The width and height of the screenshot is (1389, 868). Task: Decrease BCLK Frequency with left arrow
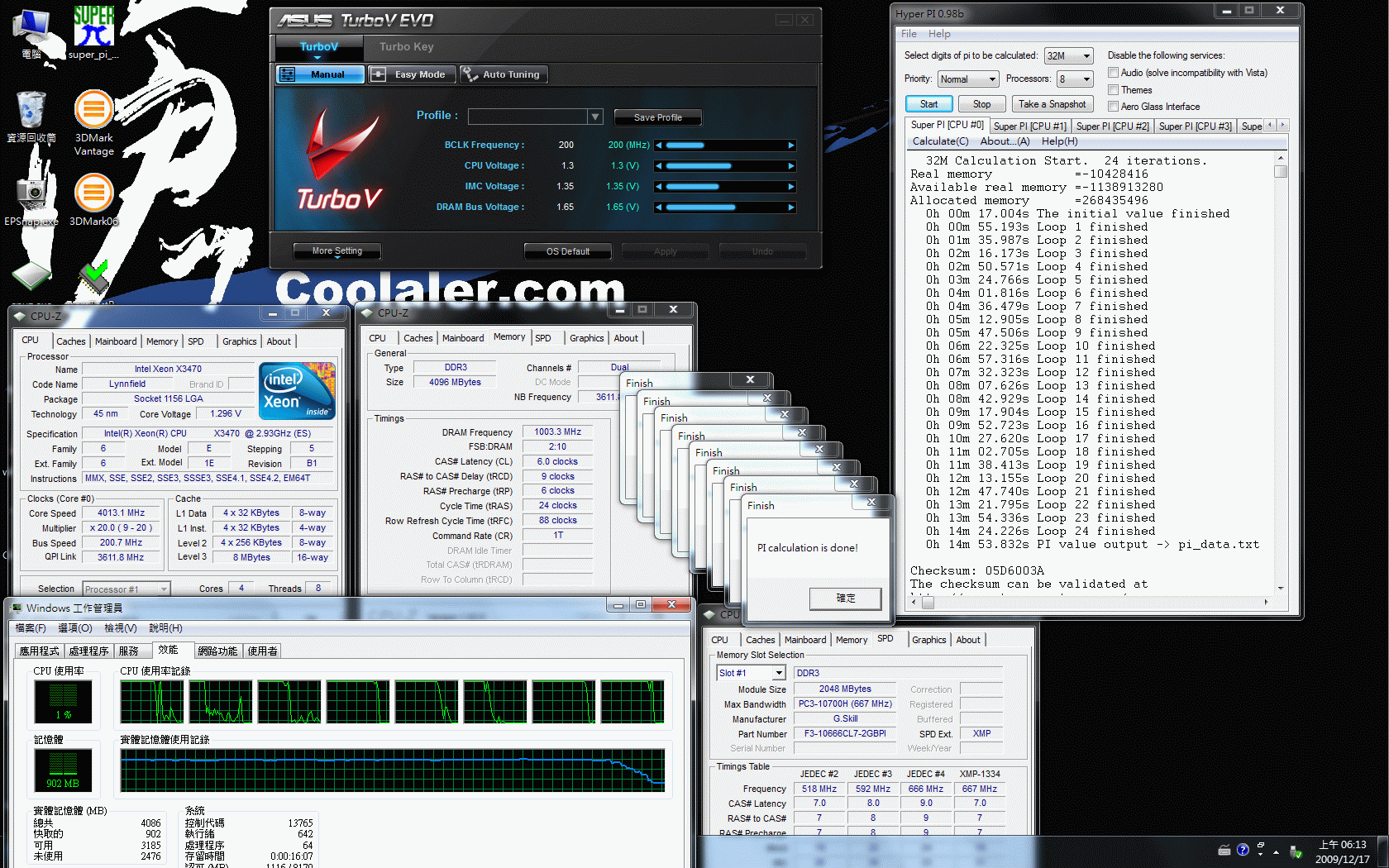coord(659,145)
